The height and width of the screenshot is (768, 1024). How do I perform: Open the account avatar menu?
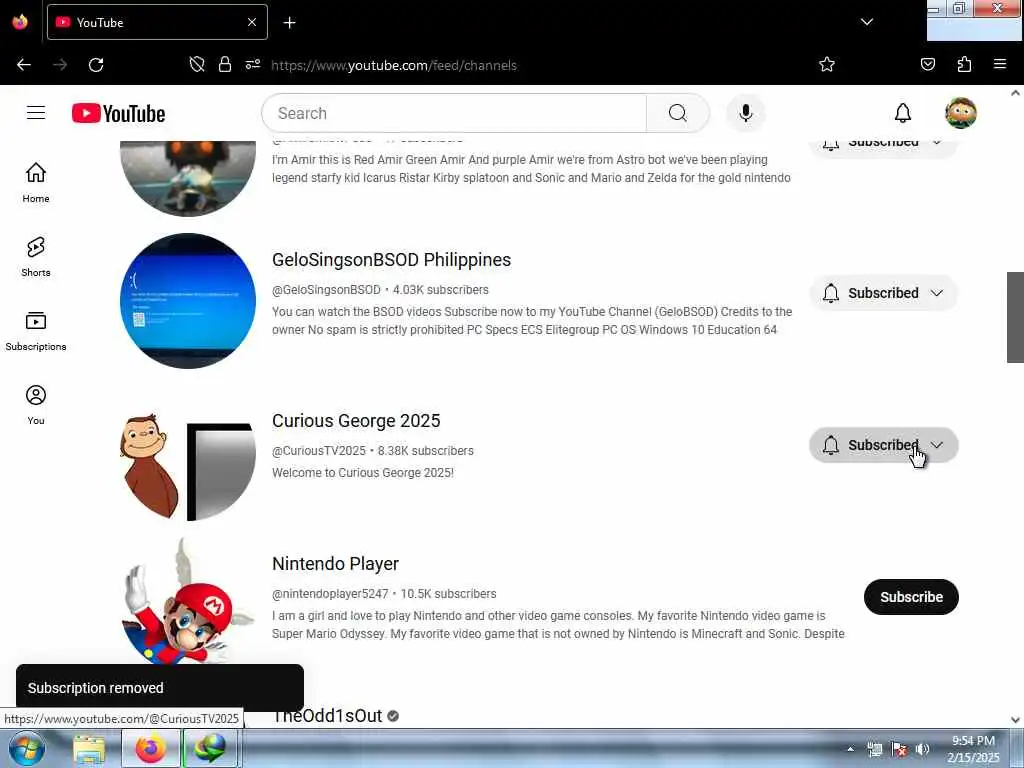[961, 113]
